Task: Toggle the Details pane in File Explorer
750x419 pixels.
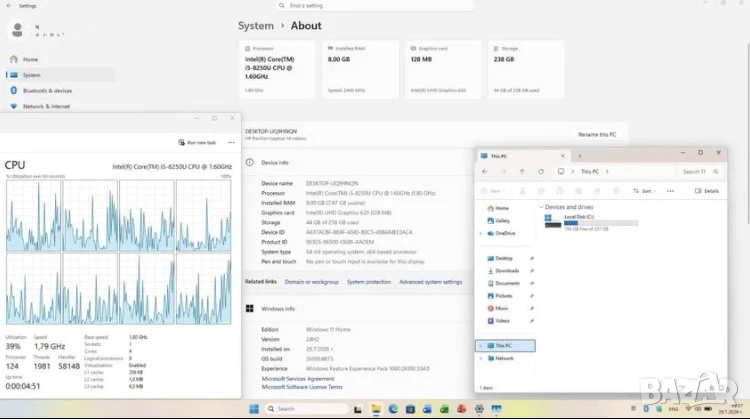Action: pos(707,191)
